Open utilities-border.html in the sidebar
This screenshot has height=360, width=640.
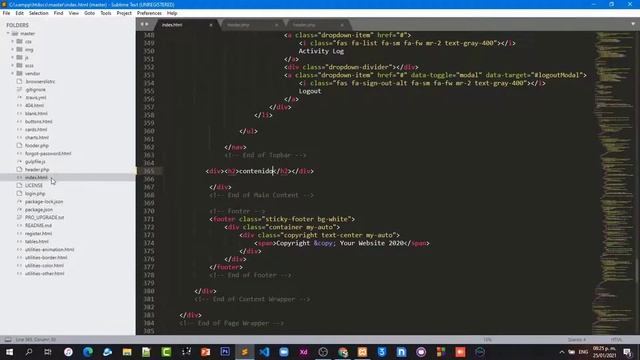click(46, 258)
